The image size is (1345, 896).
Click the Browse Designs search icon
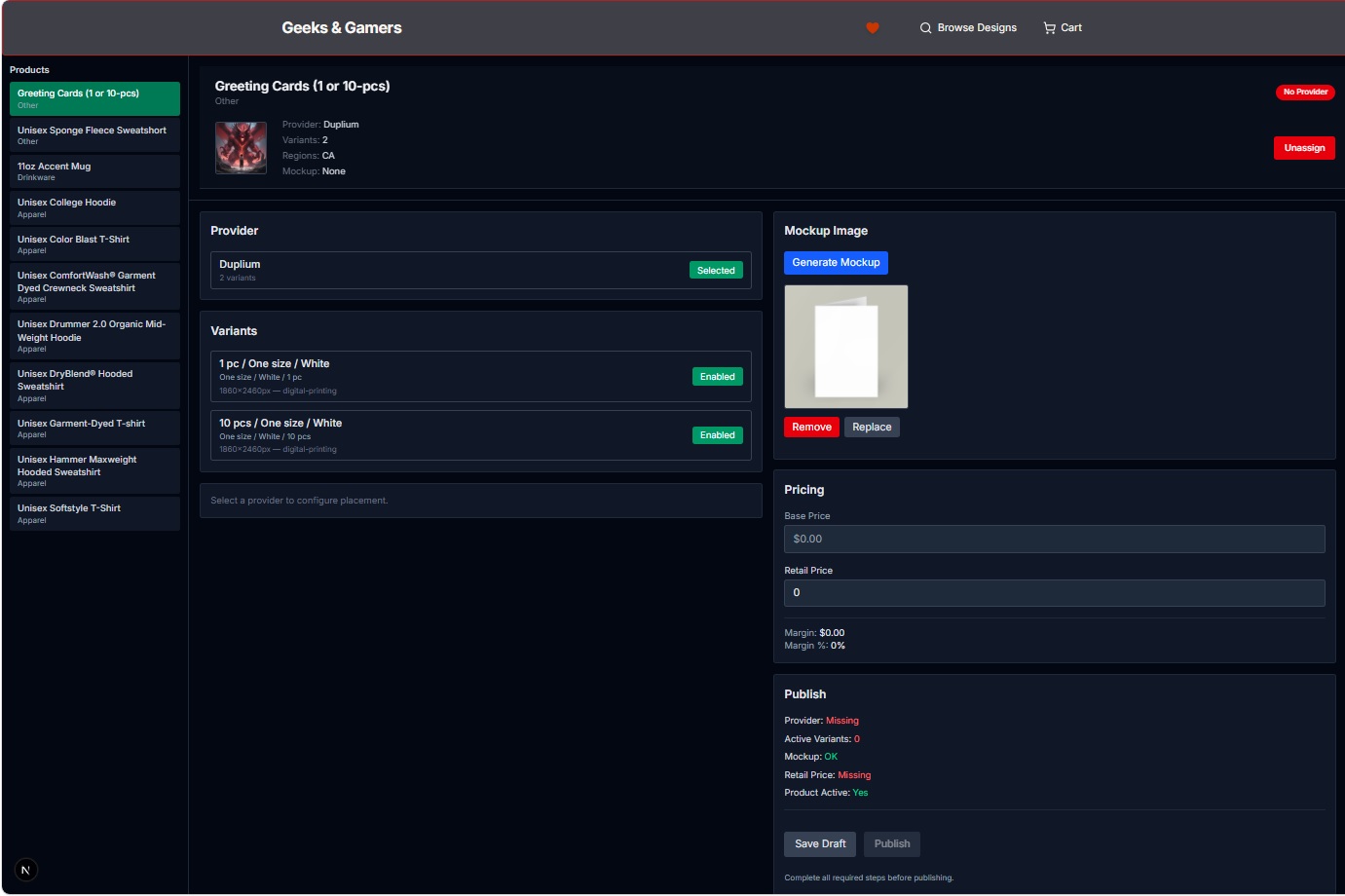[925, 28]
